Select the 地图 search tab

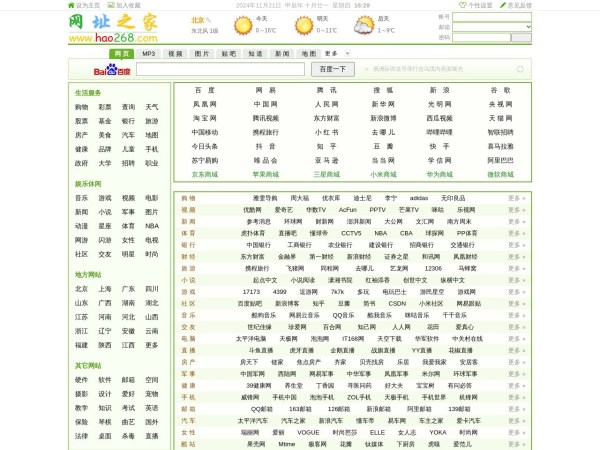308,53
